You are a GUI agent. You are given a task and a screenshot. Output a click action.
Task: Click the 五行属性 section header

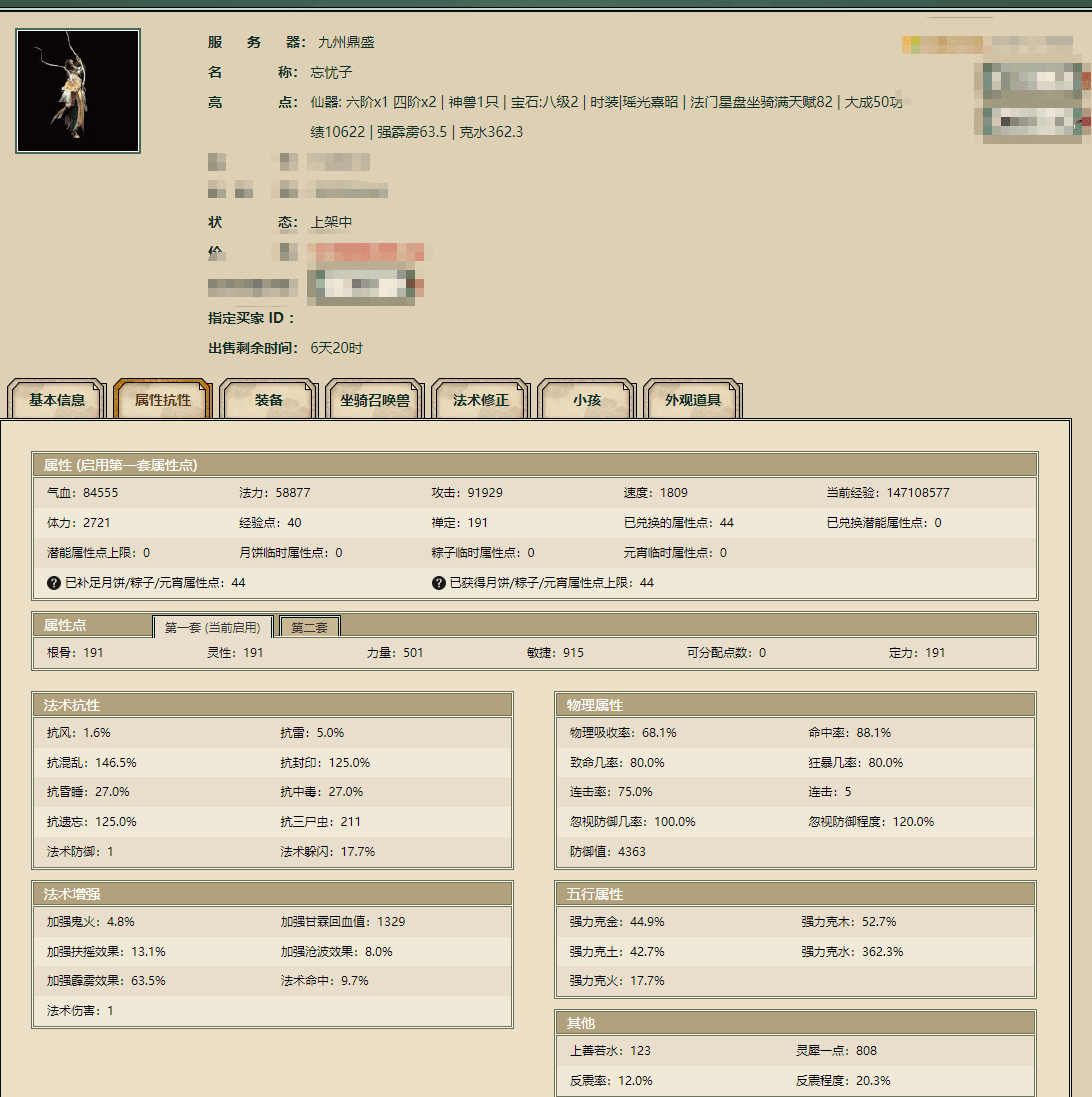795,894
